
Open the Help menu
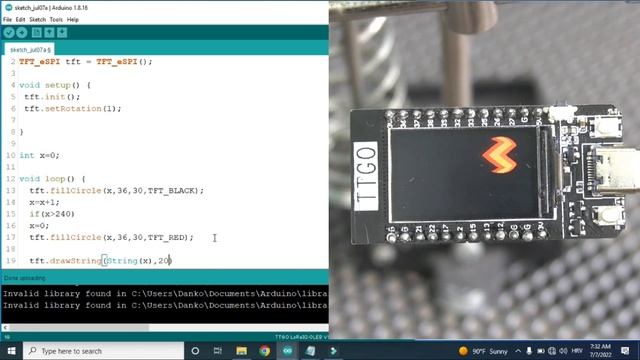tap(73, 20)
